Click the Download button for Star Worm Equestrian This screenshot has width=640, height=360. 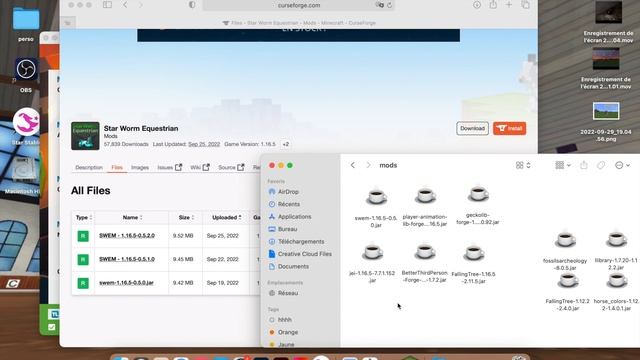[472, 128]
